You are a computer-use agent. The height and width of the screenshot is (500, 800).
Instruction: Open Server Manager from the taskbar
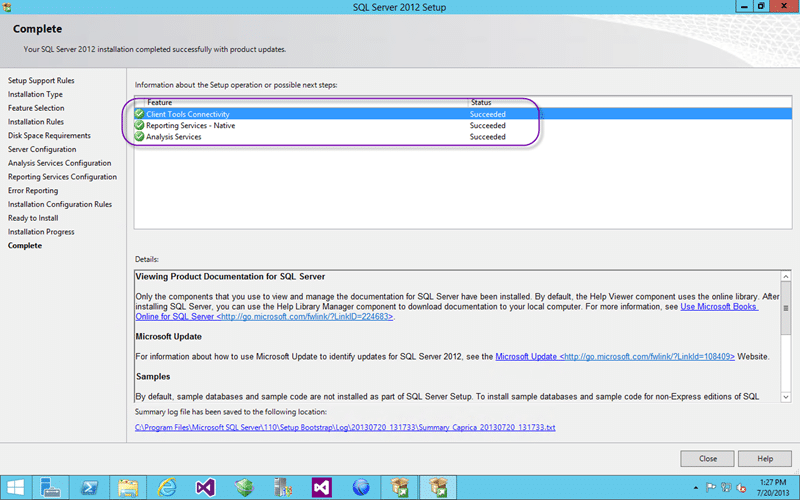[x=52, y=487]
